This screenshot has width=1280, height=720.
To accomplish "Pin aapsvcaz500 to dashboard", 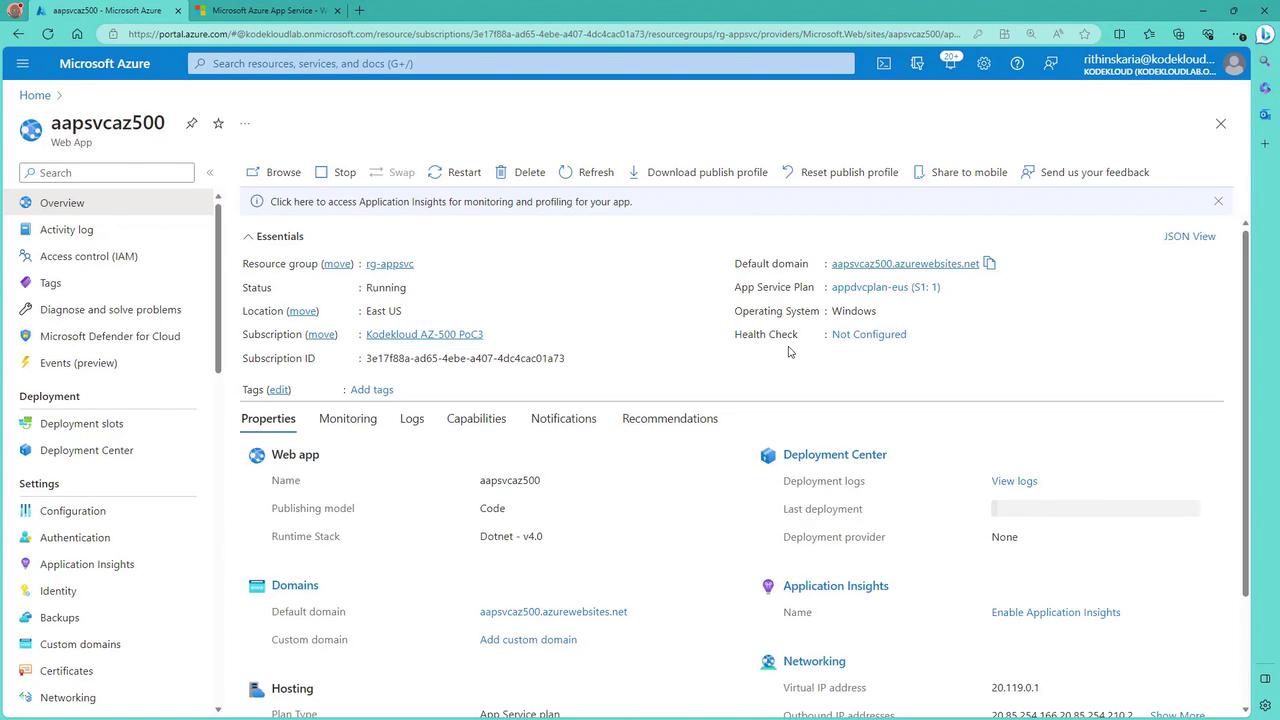I will [191, 123].
